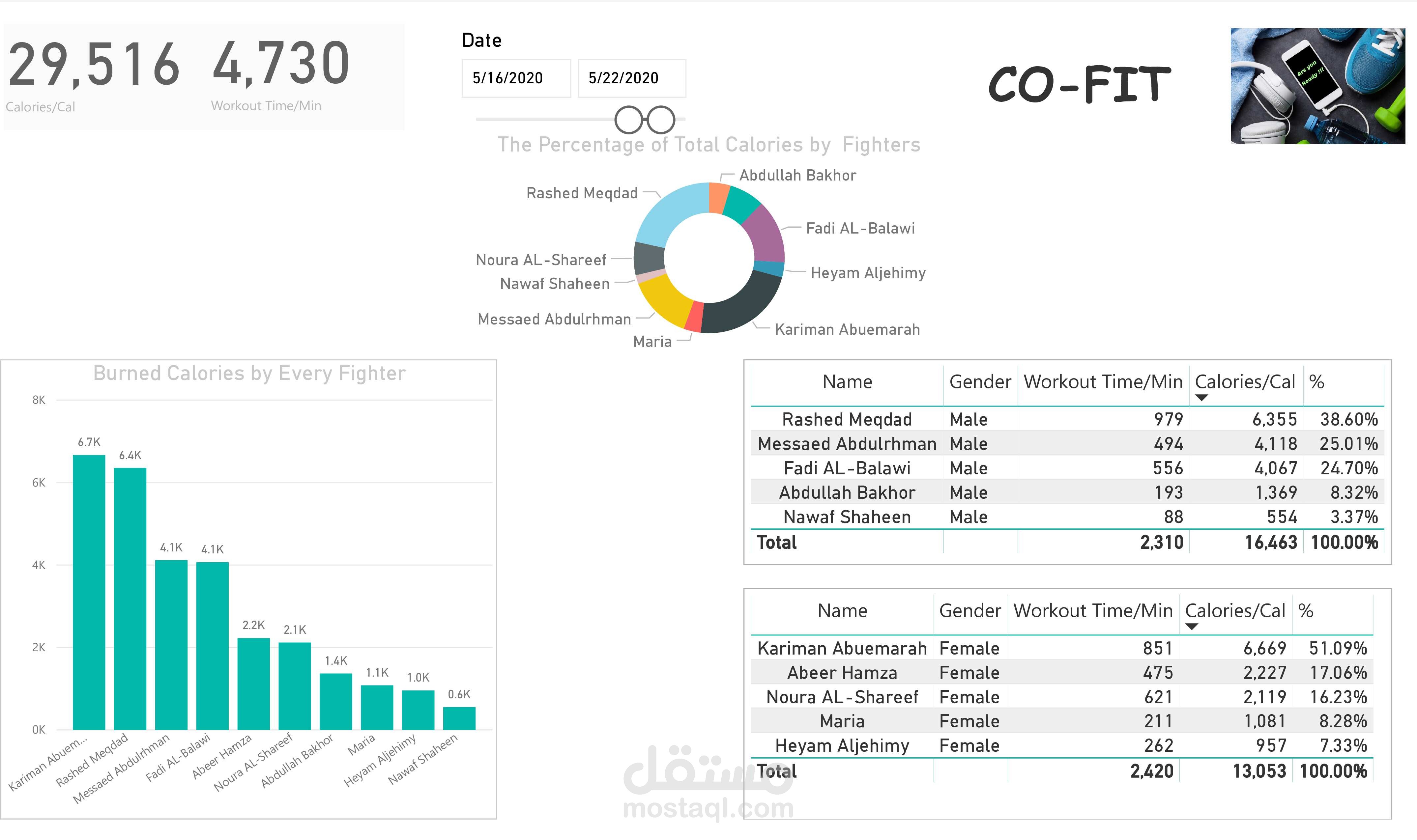Click the Messaed Abdulrhman 4.1K bar
1417x840 pixels.
tap(172, 645)
